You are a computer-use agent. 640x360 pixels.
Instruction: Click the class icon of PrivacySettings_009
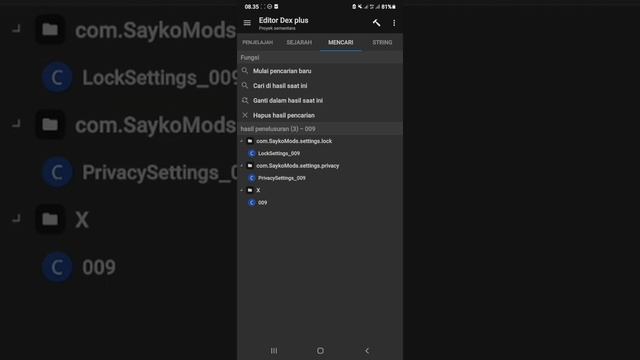point(252,178)
